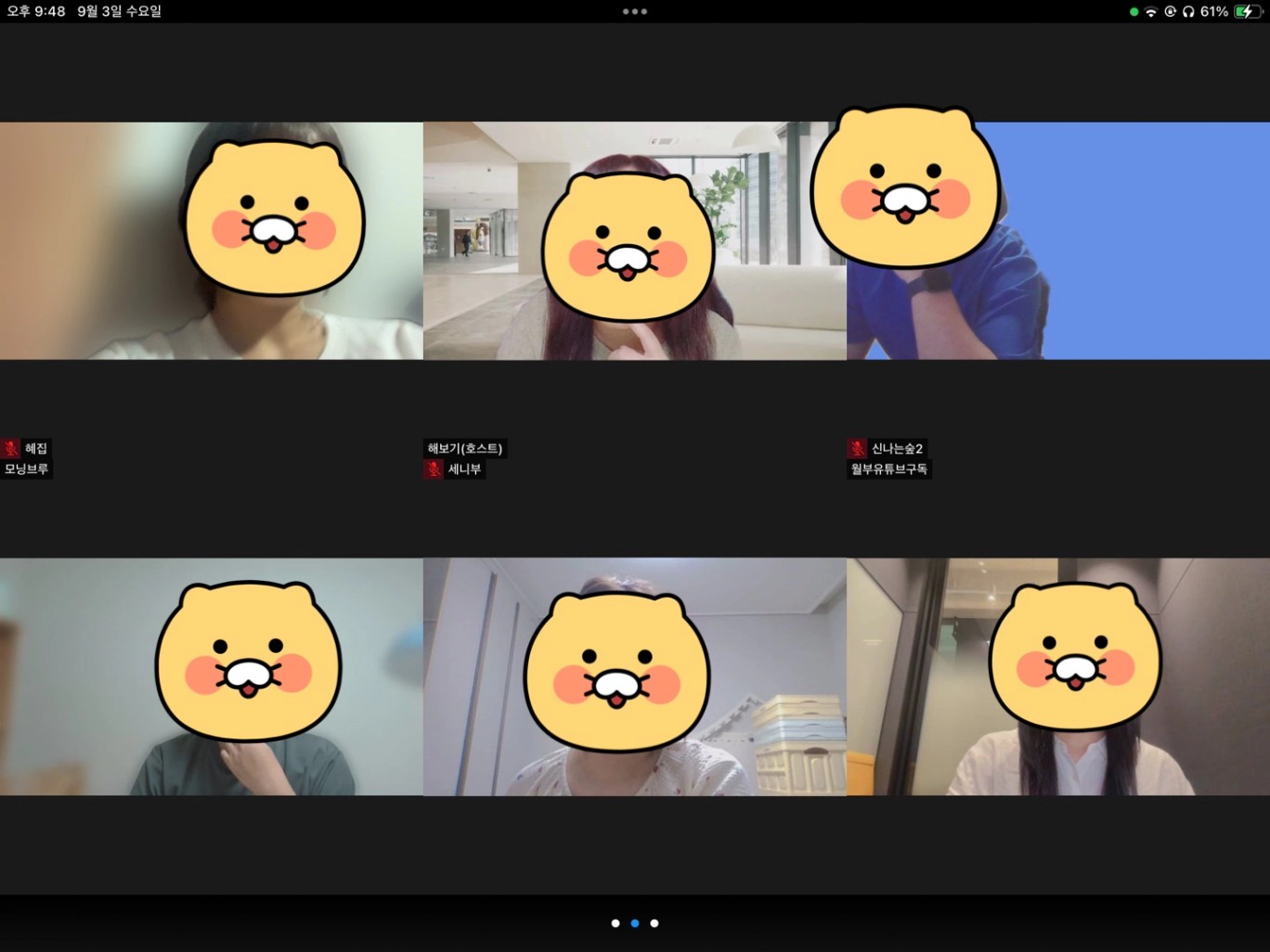This screenshot has height=952, width=1270.
Task: Tap the headphones status icon
Action: [x=1188, y=12]
